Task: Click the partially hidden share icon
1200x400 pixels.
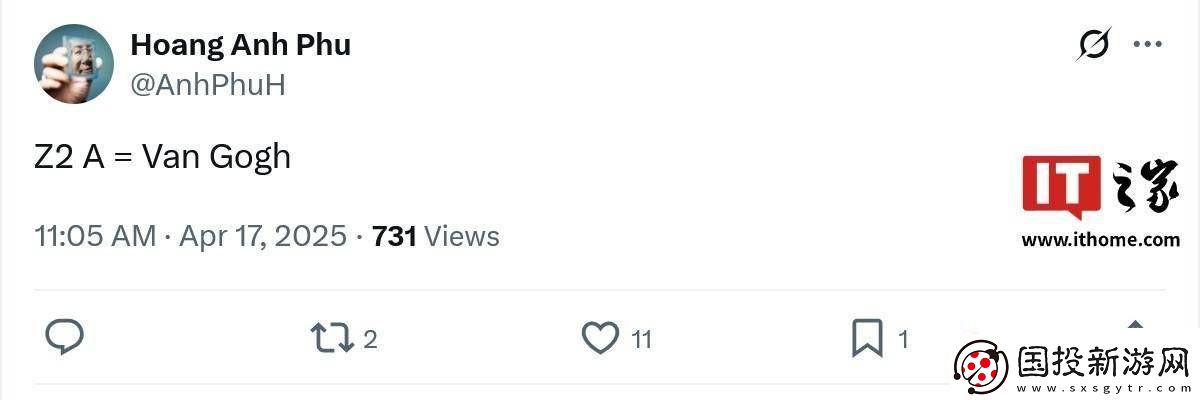Action: point(1135,325)
